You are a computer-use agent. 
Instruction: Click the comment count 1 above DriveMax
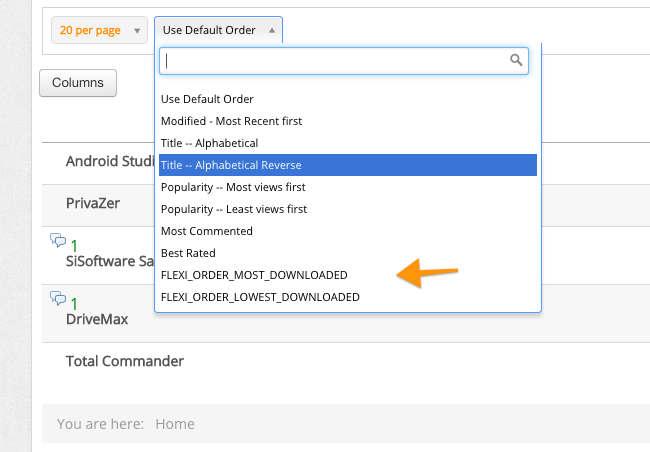(x=74, y=304)
